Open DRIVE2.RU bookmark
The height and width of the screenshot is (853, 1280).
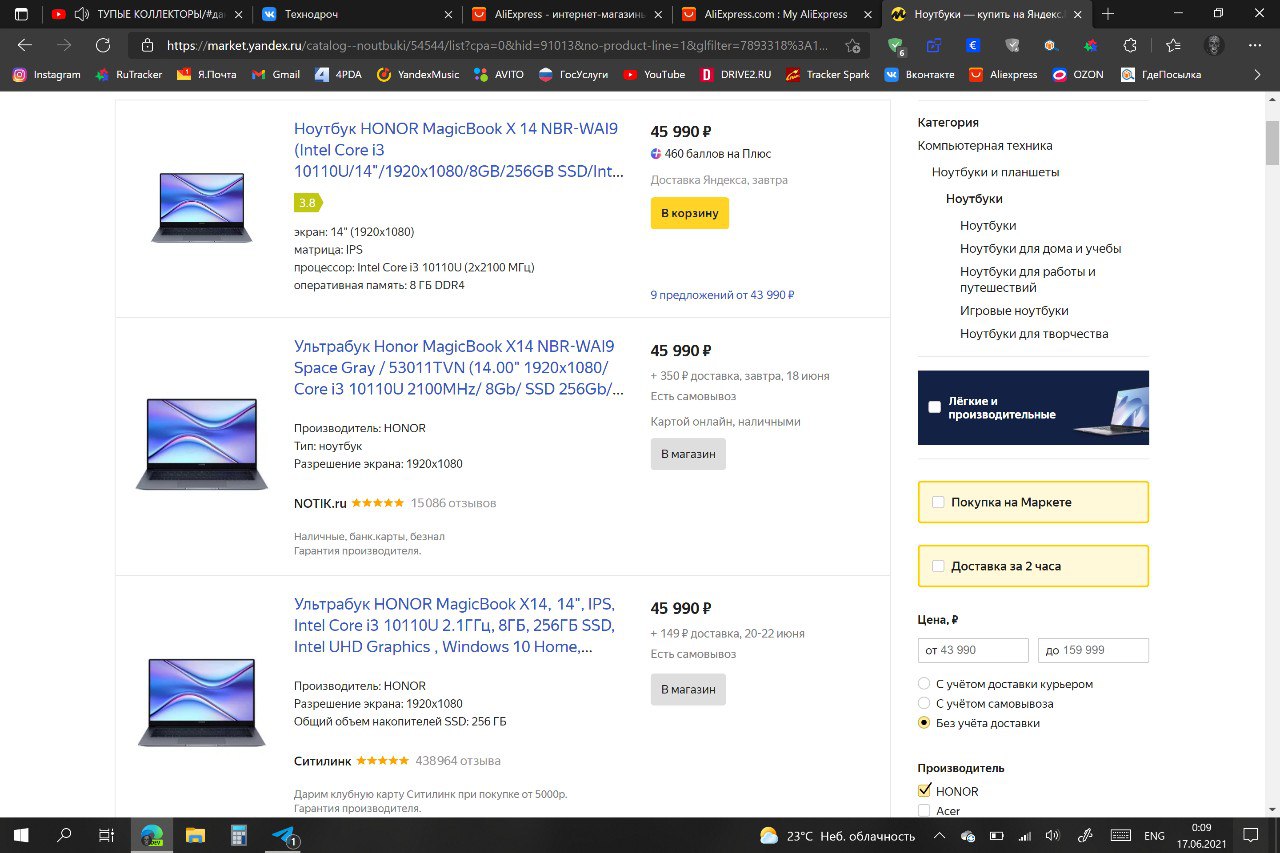click(735, 74)
